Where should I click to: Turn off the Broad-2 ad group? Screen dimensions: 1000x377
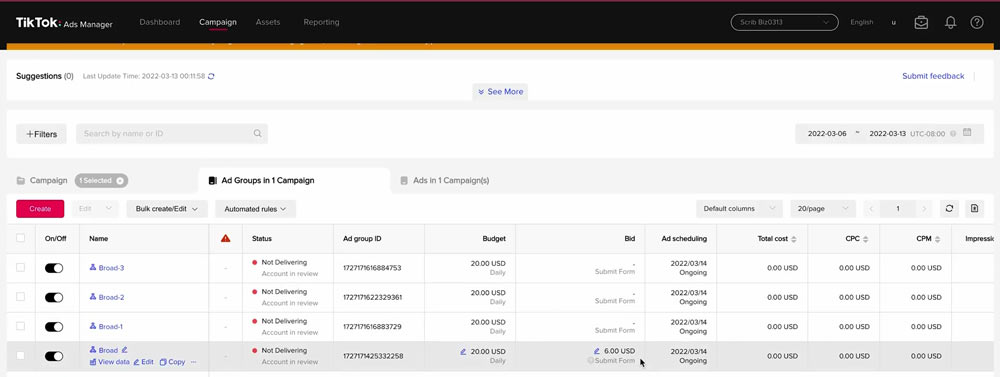pyautogui.click(x=54, y=297)
